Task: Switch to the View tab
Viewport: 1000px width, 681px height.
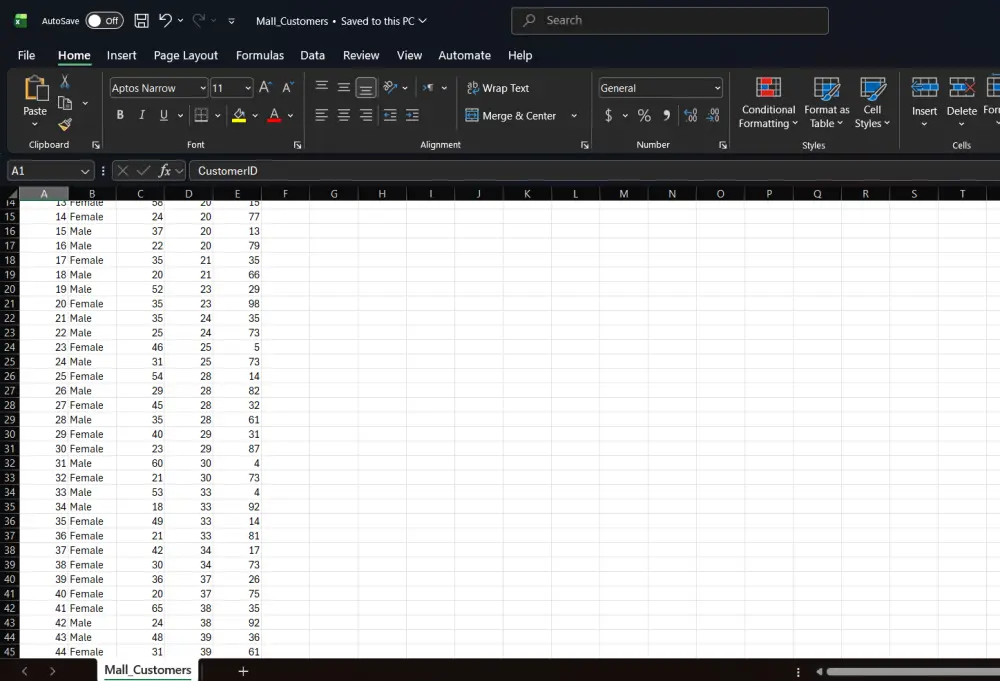Action: (x=409, y=55)
